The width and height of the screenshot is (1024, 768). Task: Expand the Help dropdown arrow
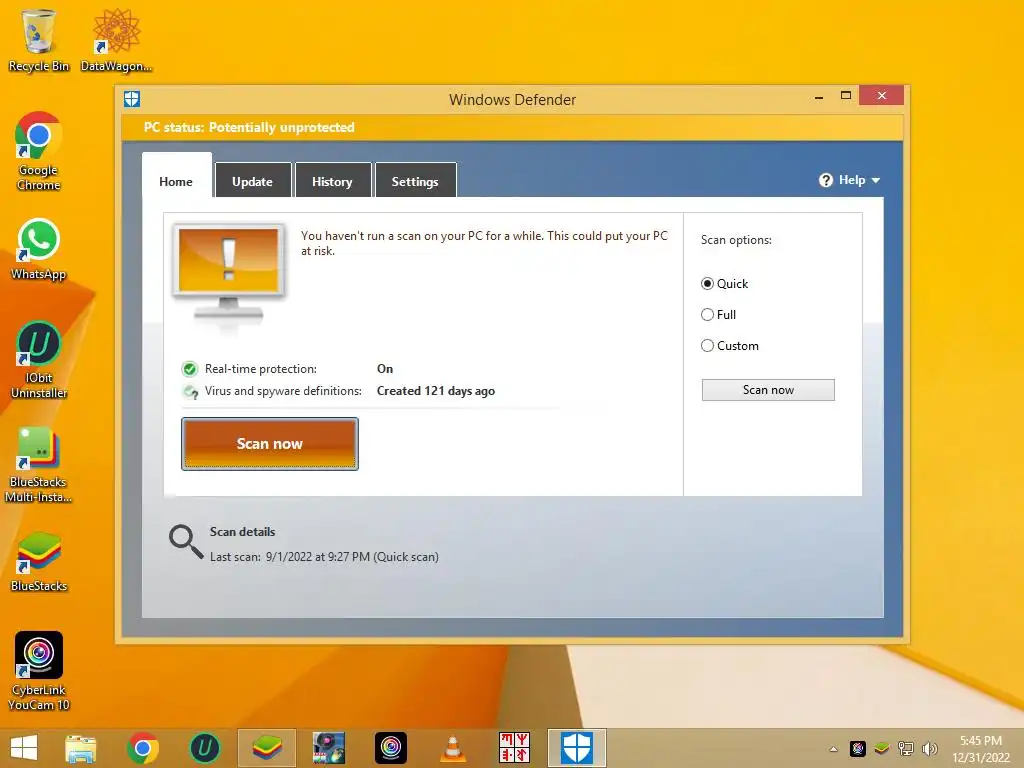pos(876,180)
